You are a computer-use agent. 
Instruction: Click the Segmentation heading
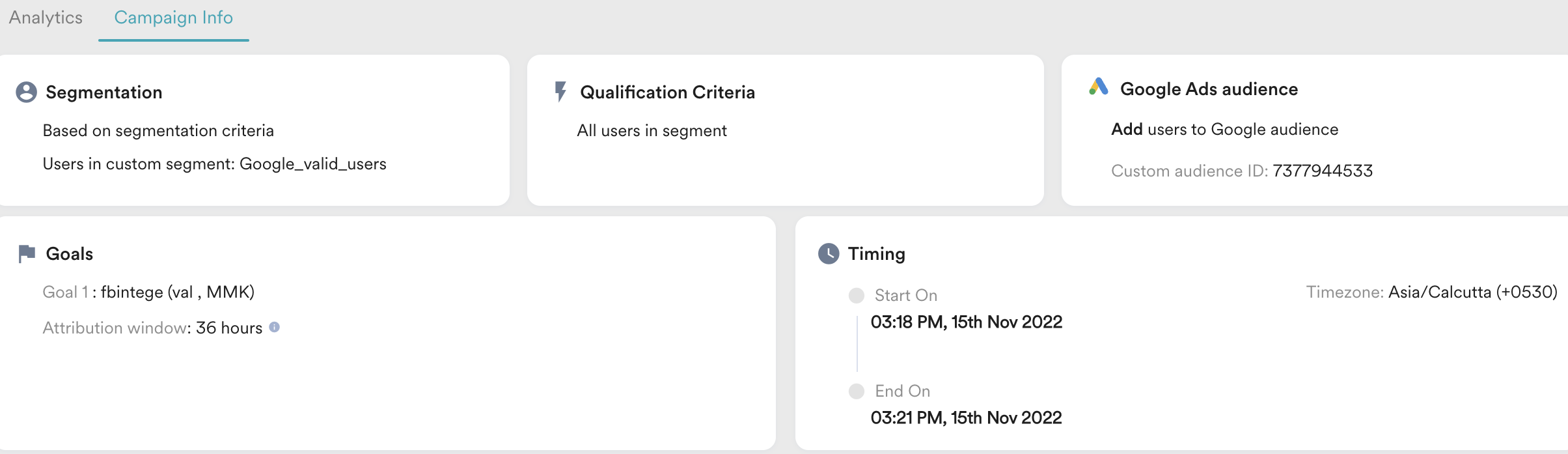[x=104, y=92]
